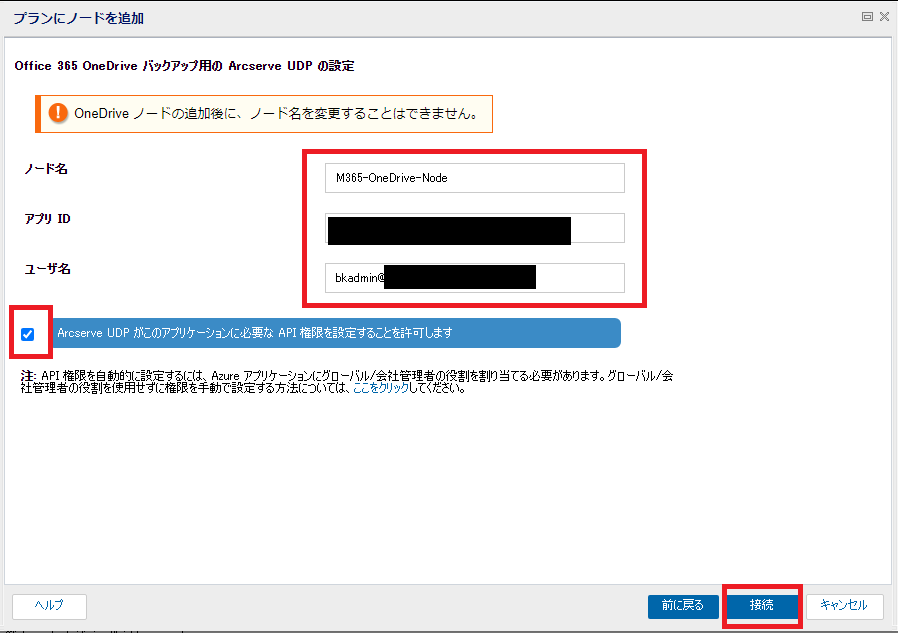Click the OneDrive ノードの追加後 warning message
898x633 pixels.
[277, 113]
